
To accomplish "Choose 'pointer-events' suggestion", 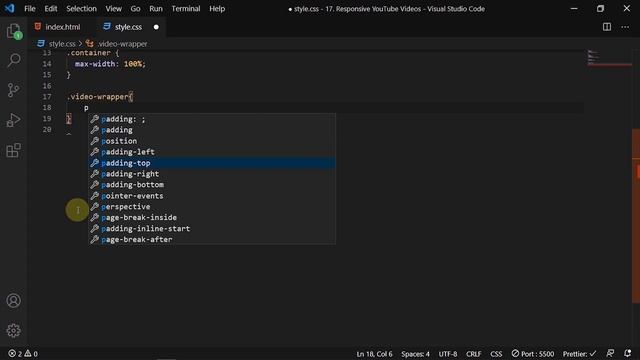I will [x=212, y=196].
